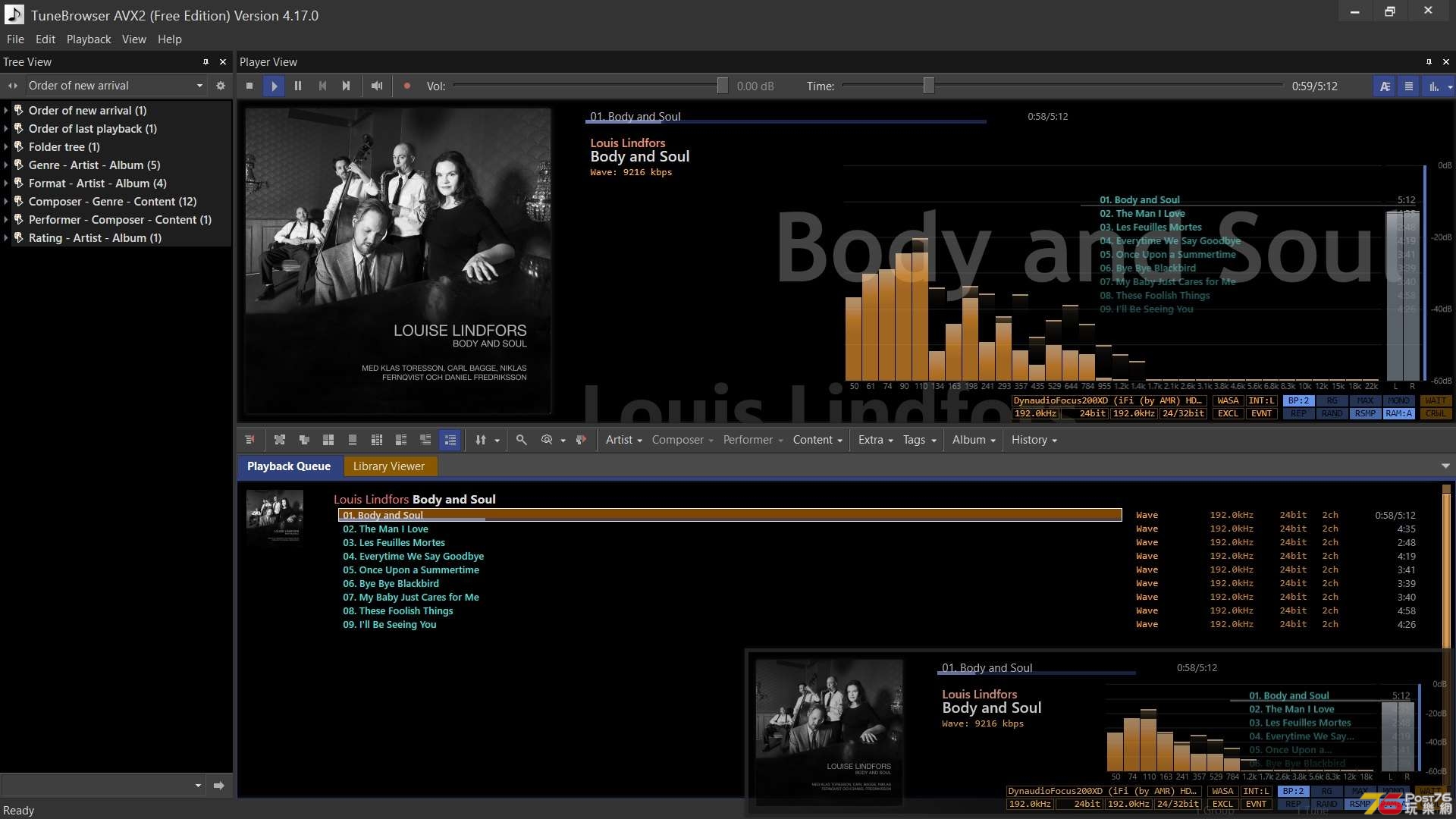Toggle the record button icon
The image size is (1456, 819).
click(x=407, y=86)
